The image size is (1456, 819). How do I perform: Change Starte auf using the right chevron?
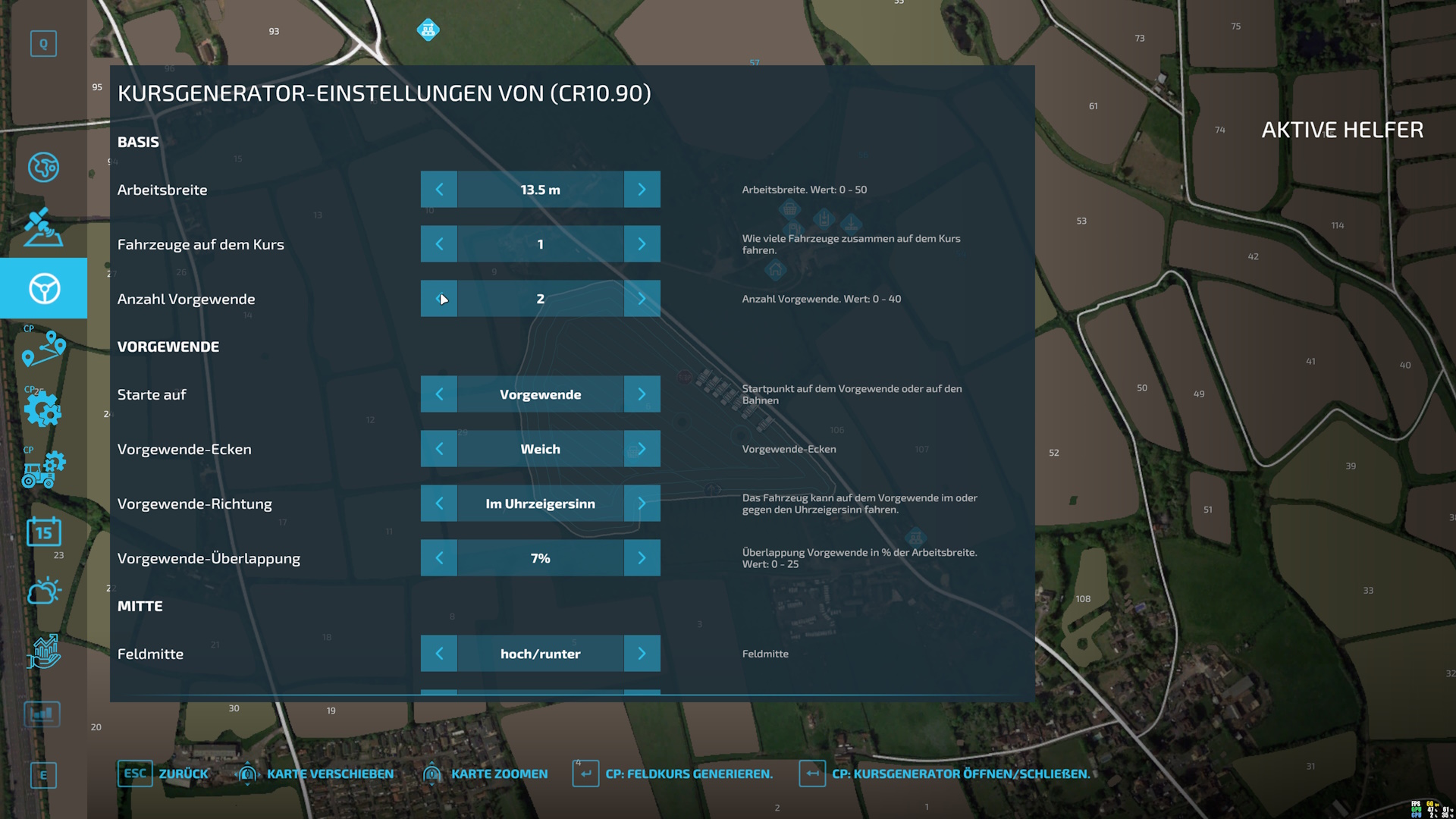click(x=642, y=394)
